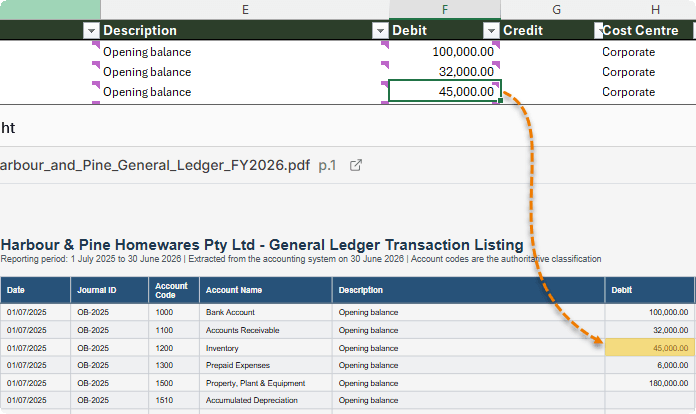Click account code 1100 in the PDF
The image size is (696, 414).
164,330
